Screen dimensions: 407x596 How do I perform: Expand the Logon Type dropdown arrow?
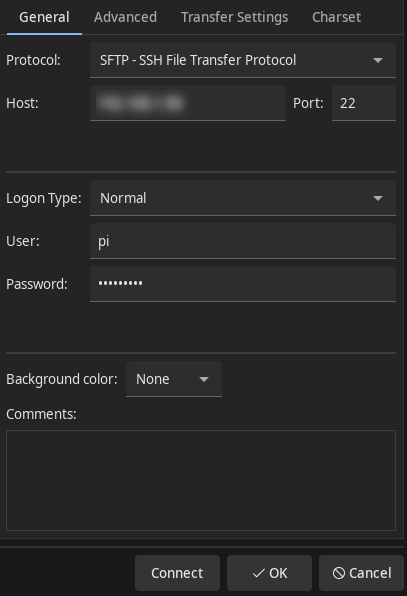pos(378,198)
